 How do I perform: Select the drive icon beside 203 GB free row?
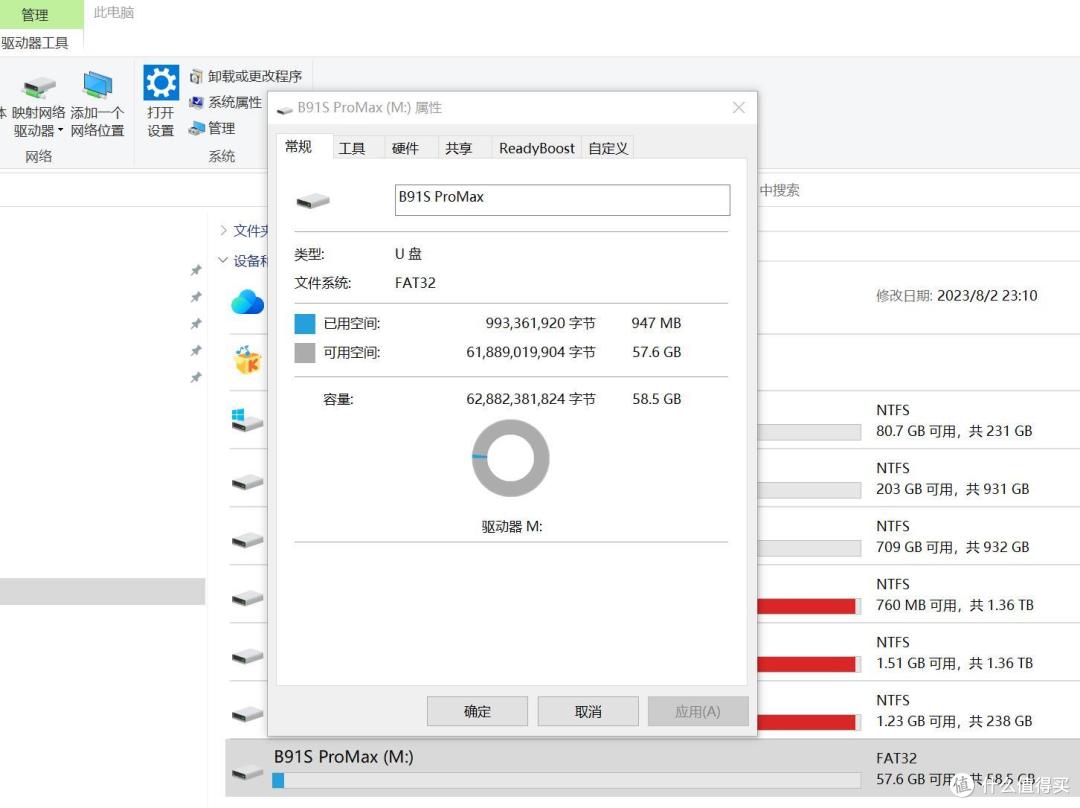247,481
